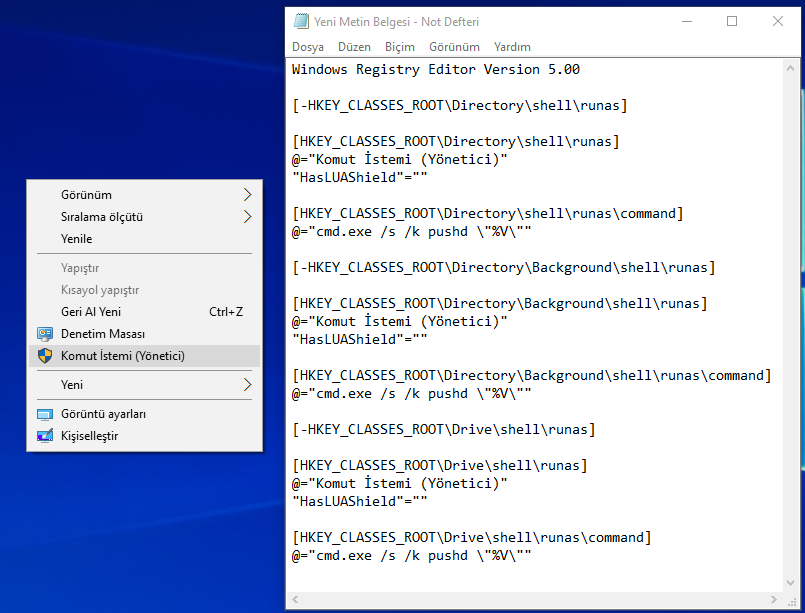805x613 pixels.
Task: Maximize the Notepad window
Action: pos(732,21)
